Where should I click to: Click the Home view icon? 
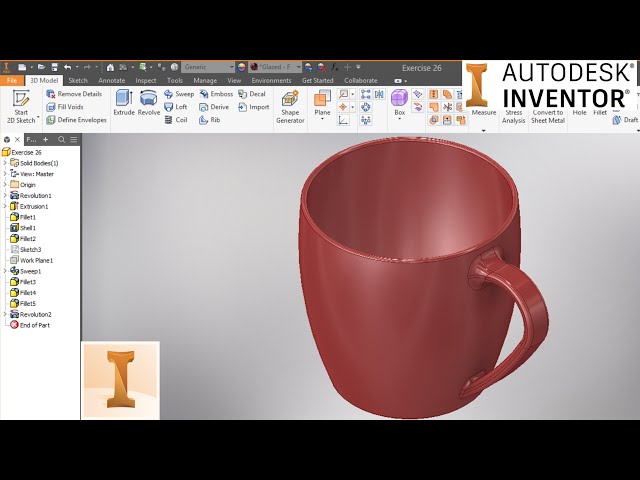click(110, 67)
